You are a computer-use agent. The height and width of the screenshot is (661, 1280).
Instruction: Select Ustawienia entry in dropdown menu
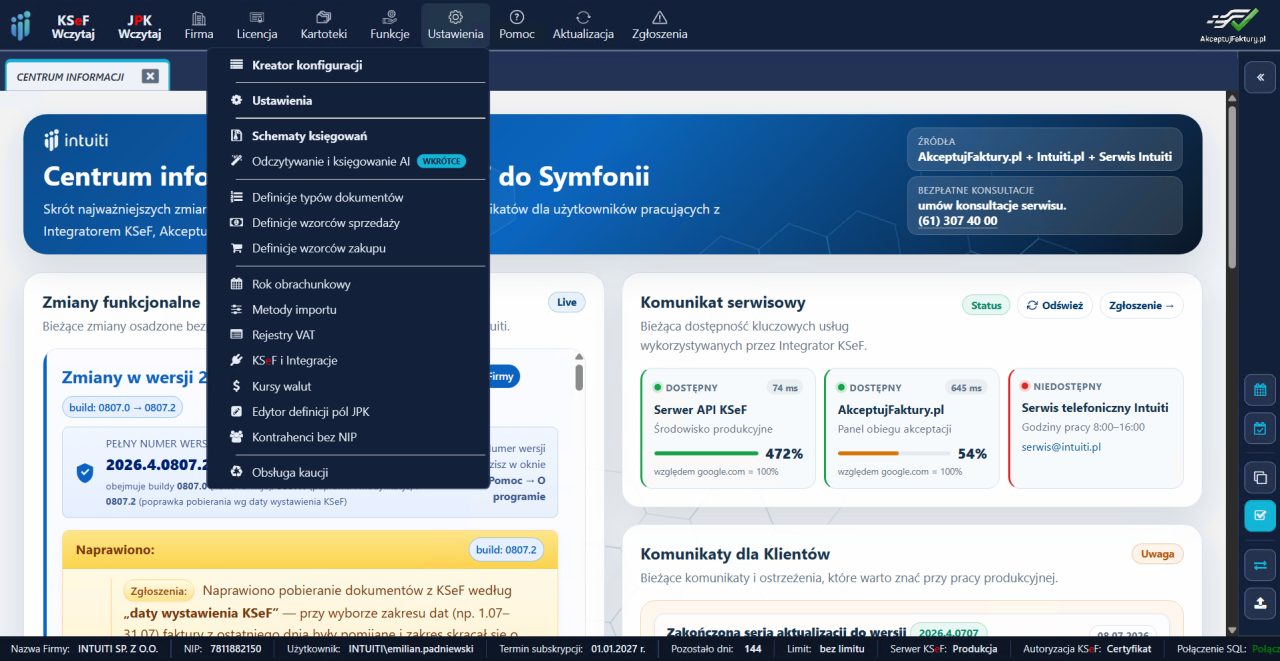347,100
